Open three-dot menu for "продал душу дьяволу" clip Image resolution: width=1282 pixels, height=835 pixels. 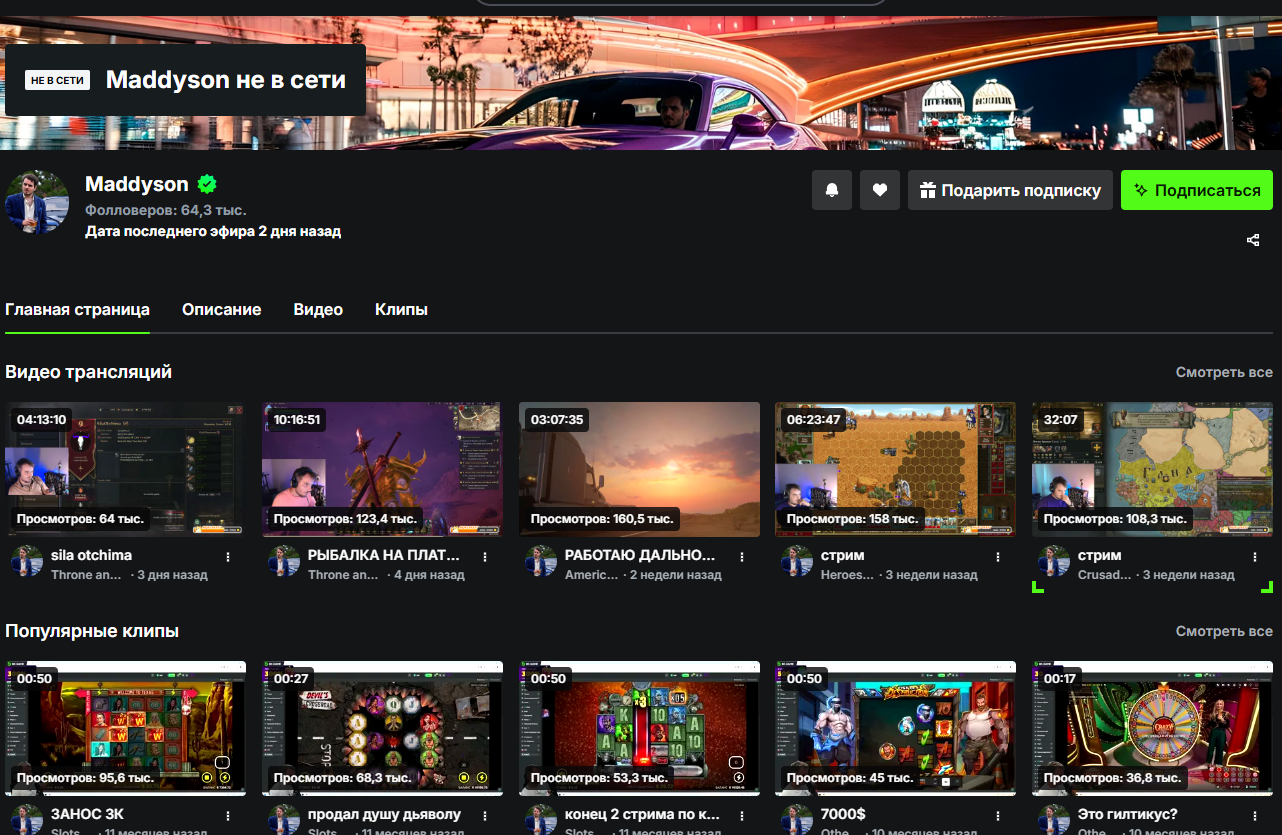485,816
